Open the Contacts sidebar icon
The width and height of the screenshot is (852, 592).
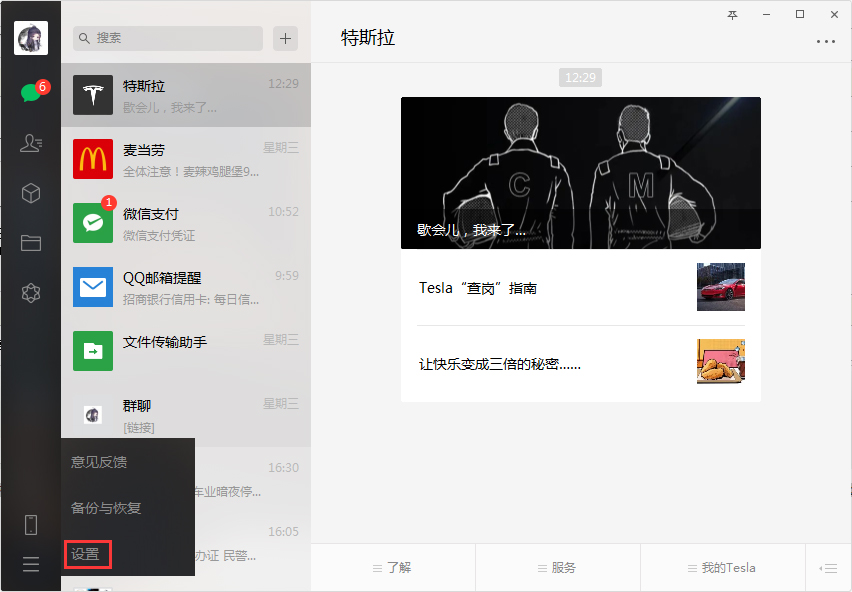(x=30, y=143)
